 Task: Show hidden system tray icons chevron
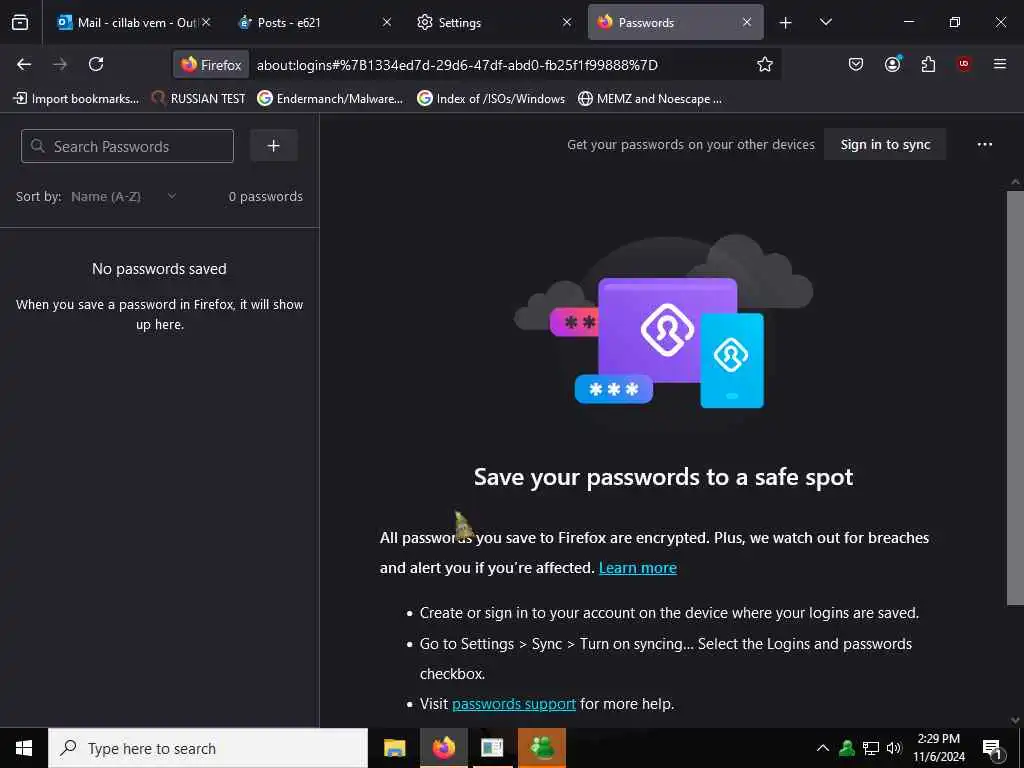pyautogui.click(x=823, y=748)
